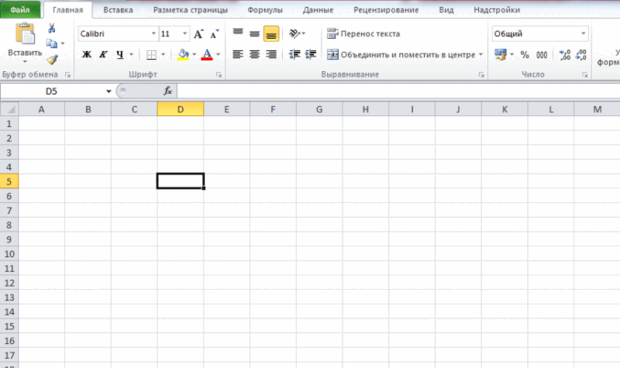Viewport: 620px width, 368px height.
Task: Toggle underline formatting (Ч)
Action: 120,55
